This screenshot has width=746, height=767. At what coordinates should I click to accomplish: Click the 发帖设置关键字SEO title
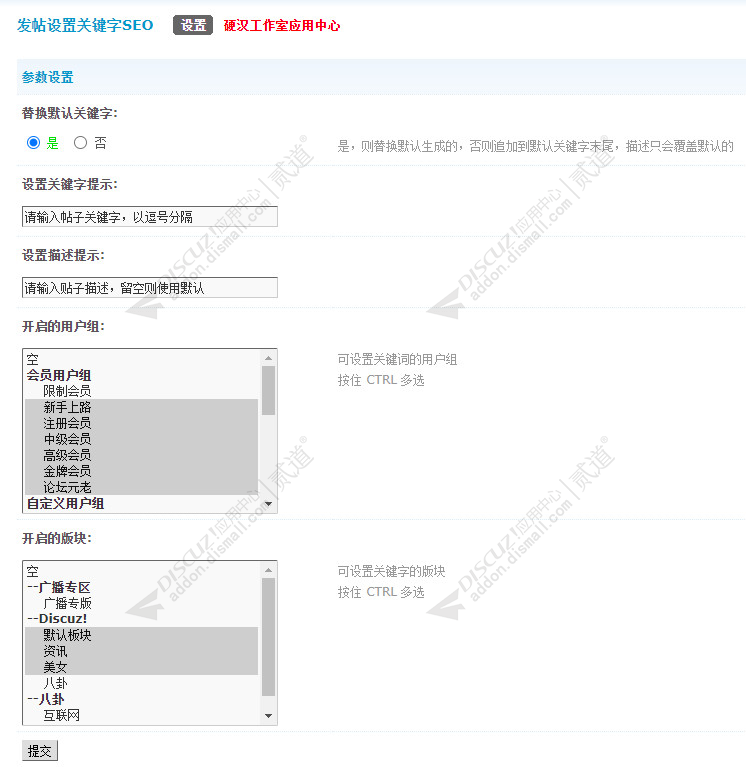click(85, 25)
